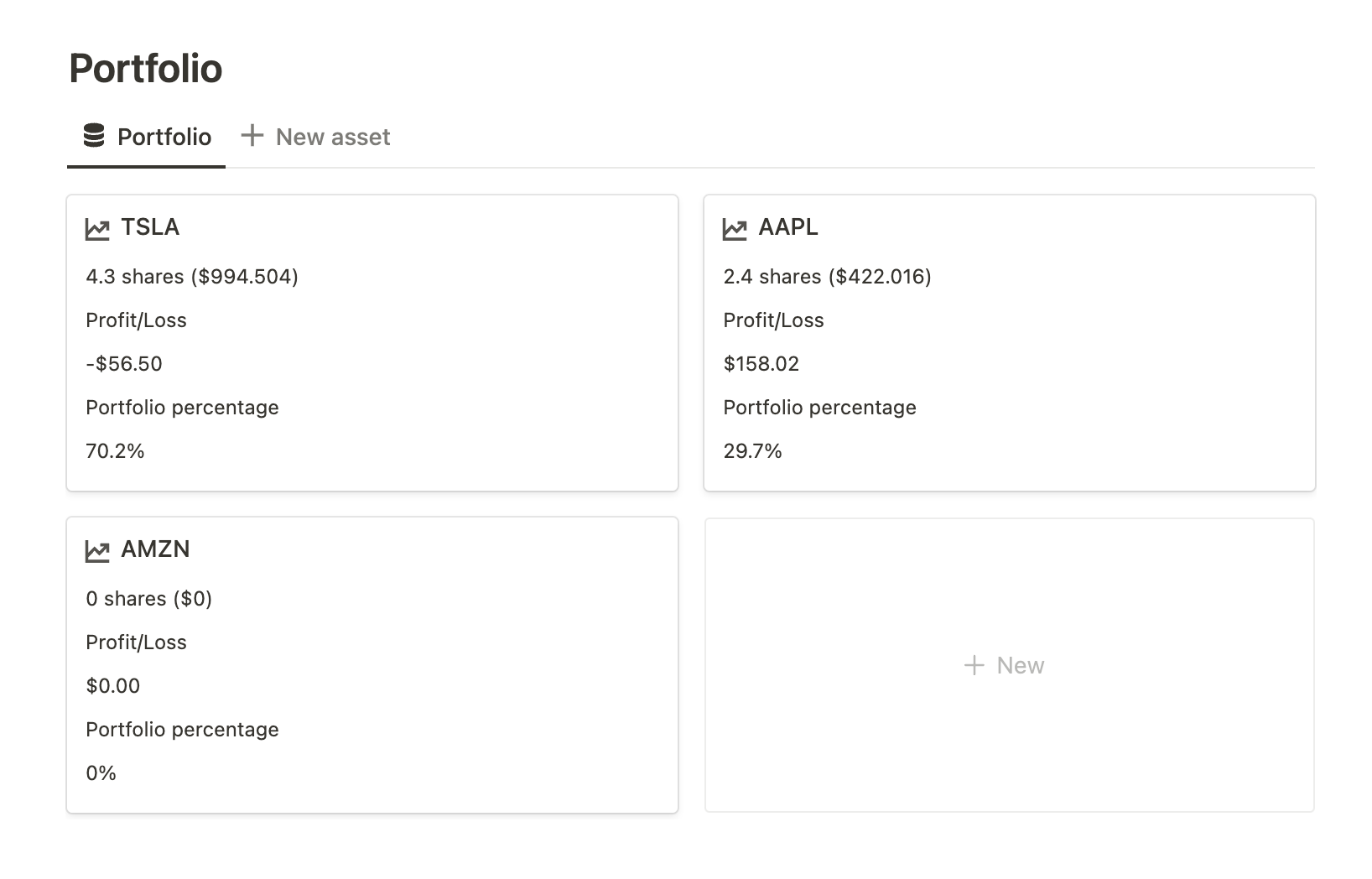
Task: Click the Portfolio page heading
Action: point(146,69)
